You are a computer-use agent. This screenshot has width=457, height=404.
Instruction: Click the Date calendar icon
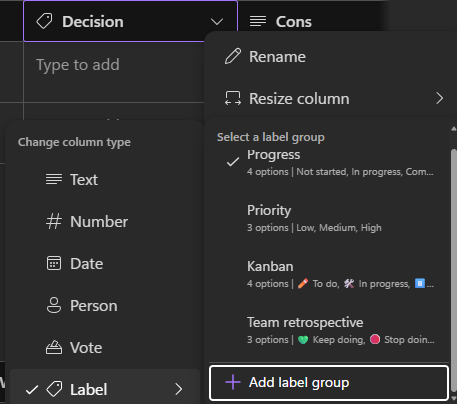54,263
